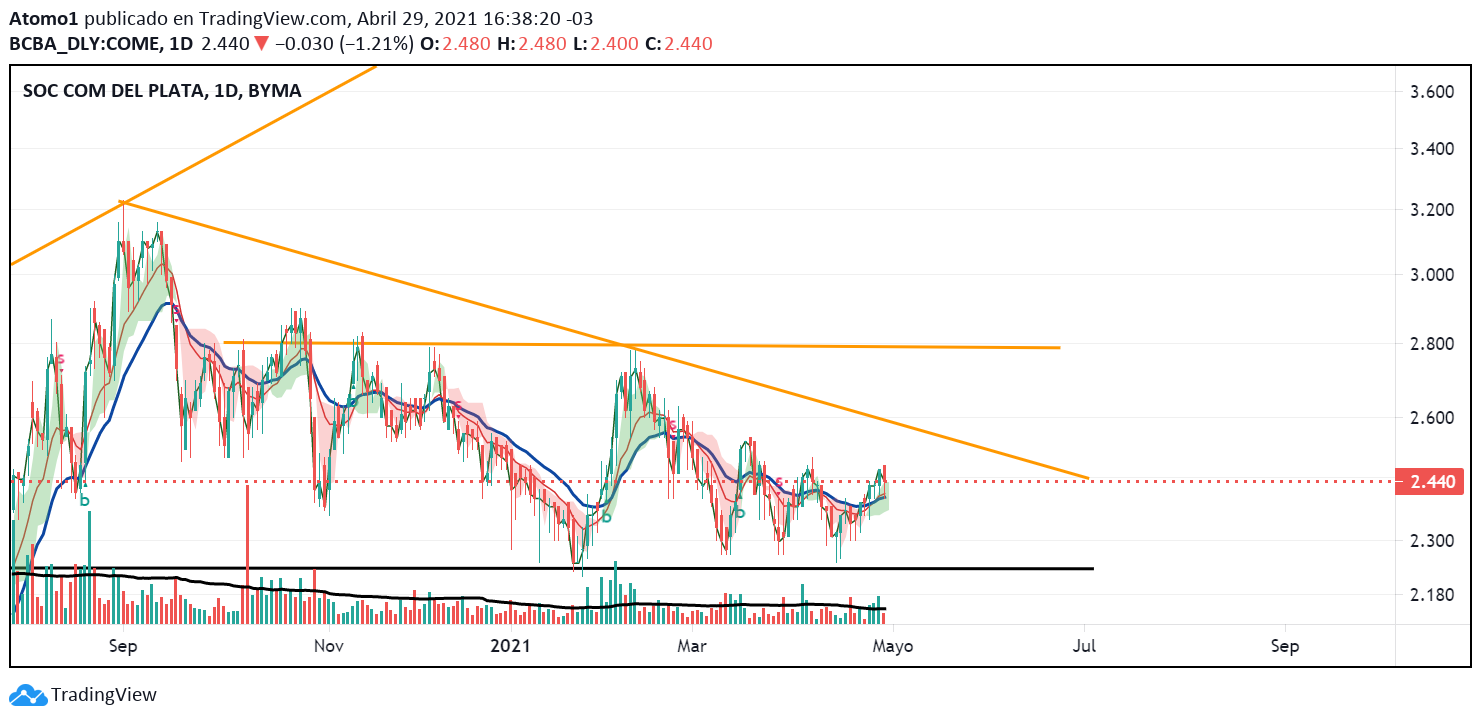Click the 3.600 price axis label

(1430, 92)
